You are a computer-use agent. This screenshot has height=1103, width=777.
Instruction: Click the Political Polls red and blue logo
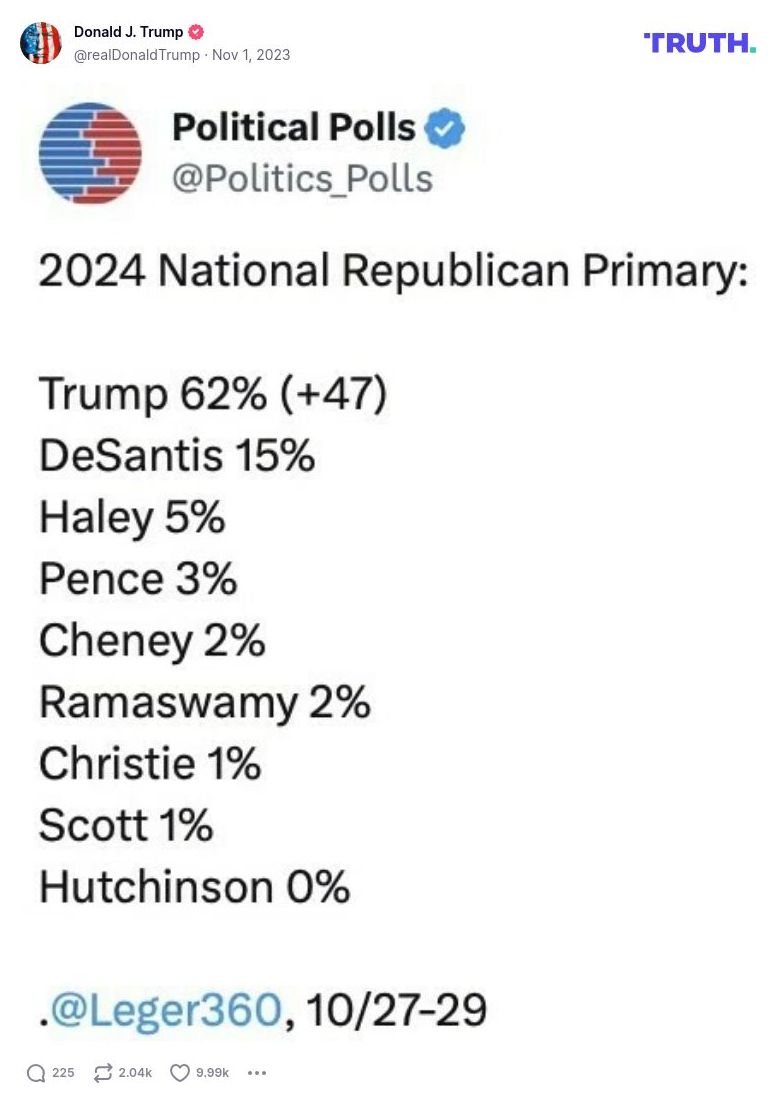tap(90, 153)
